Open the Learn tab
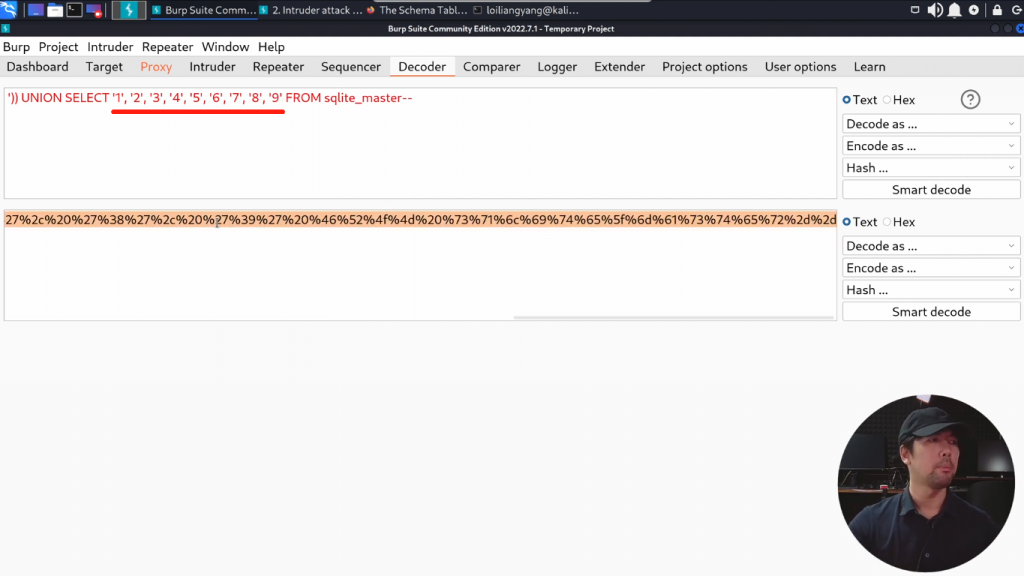The image size is (1024, 576). pyautogui.click(x=869, y=67)
